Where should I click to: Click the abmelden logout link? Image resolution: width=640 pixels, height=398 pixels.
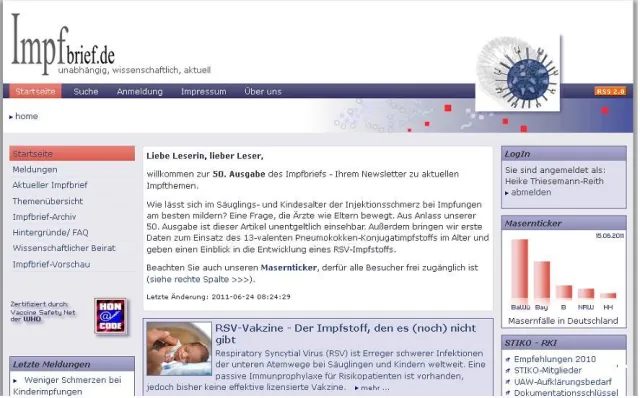click(x=531, y=192)
